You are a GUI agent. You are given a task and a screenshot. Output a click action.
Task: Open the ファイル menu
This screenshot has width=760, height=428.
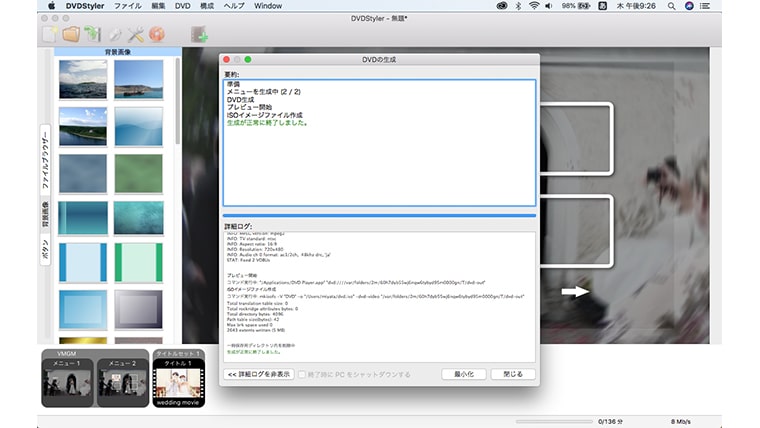[x=127, y=6]
